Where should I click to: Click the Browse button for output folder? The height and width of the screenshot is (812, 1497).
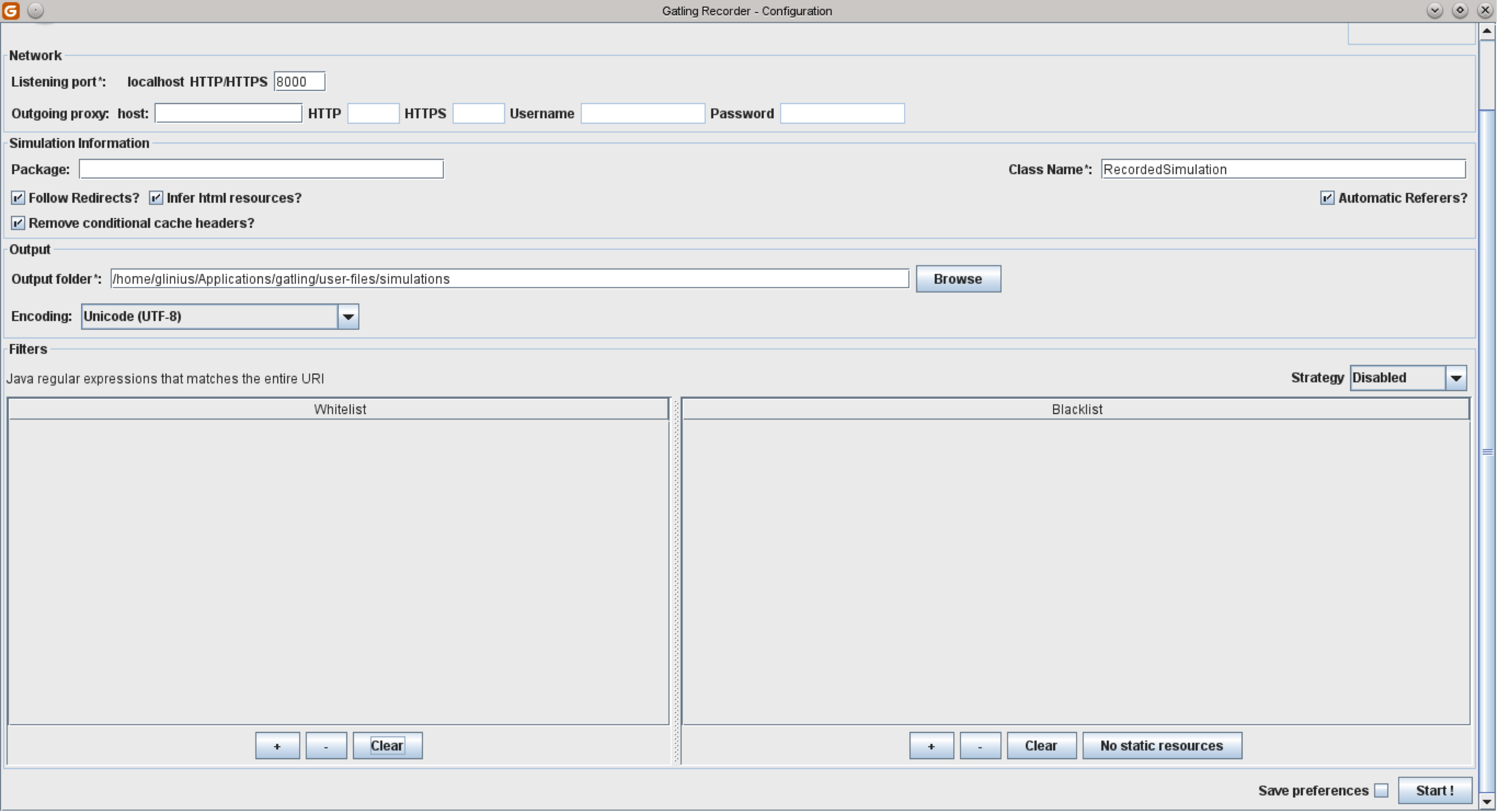point(957,278)
